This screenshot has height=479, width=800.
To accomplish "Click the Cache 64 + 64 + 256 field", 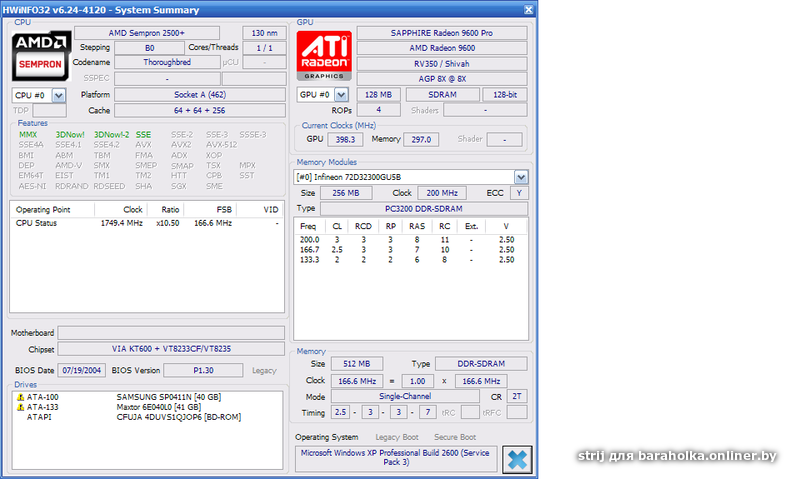I will (200, 110).
